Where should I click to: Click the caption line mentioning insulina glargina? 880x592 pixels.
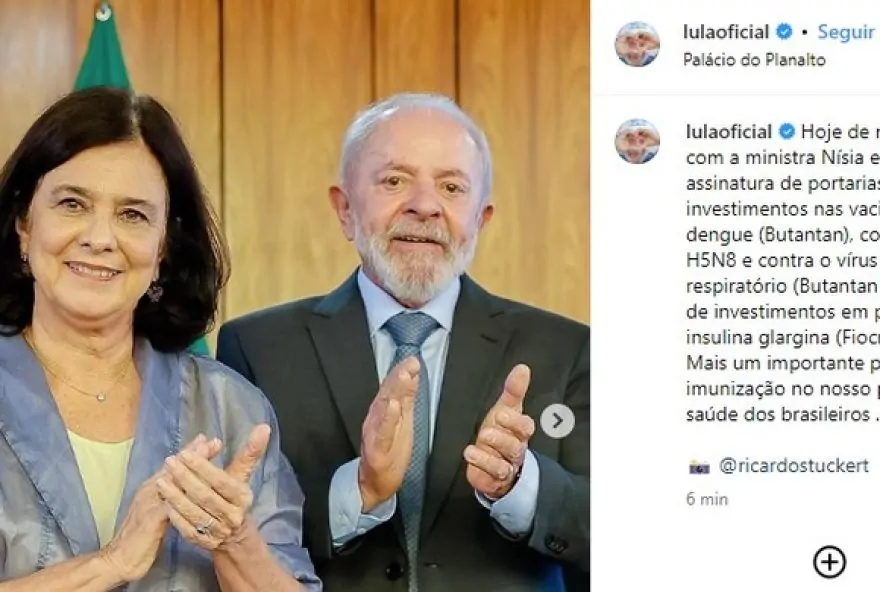point(782,338)
